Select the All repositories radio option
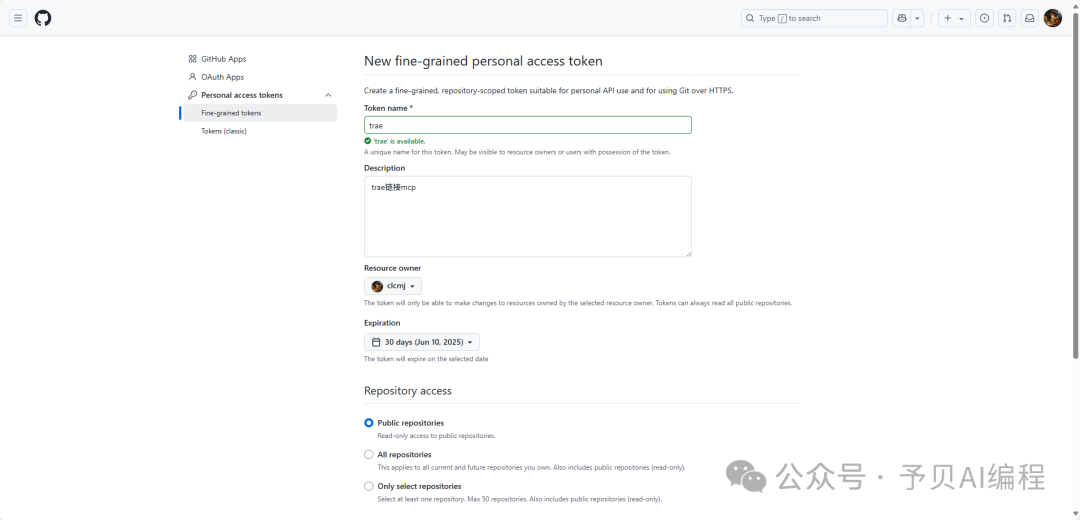Screen dimensions: 1080x520 pyautogui.click(x=369, y=455)
